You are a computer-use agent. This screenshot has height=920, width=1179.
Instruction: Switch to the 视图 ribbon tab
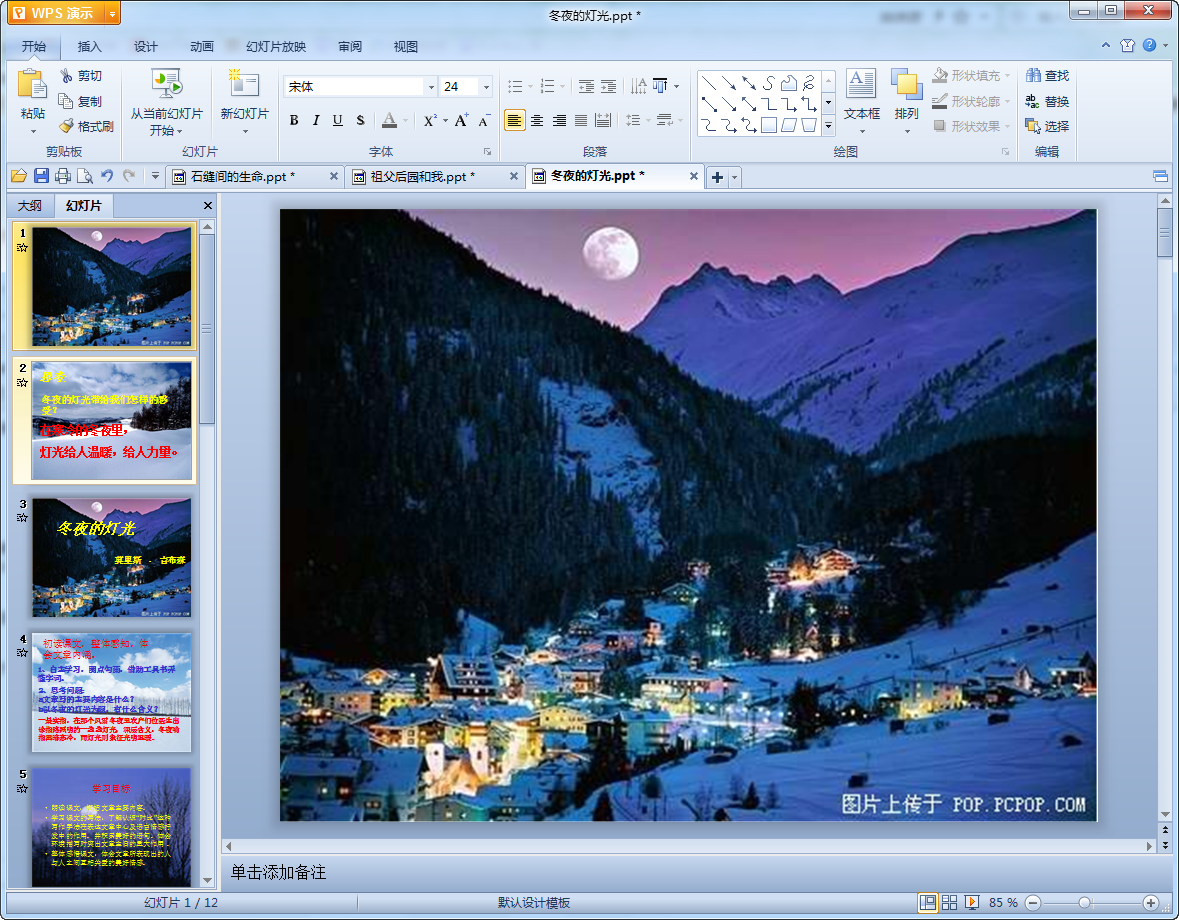[405, 47]
